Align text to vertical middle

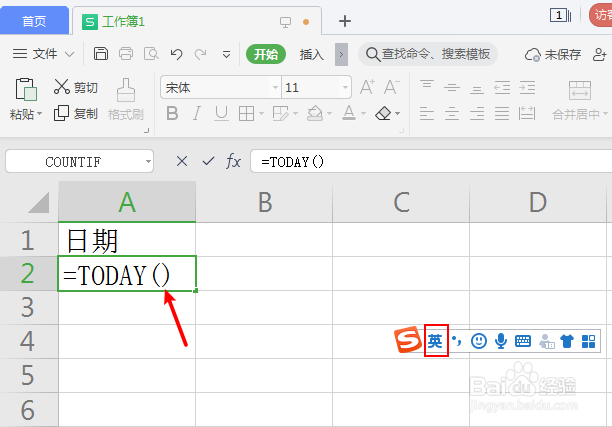coord(452,87)
